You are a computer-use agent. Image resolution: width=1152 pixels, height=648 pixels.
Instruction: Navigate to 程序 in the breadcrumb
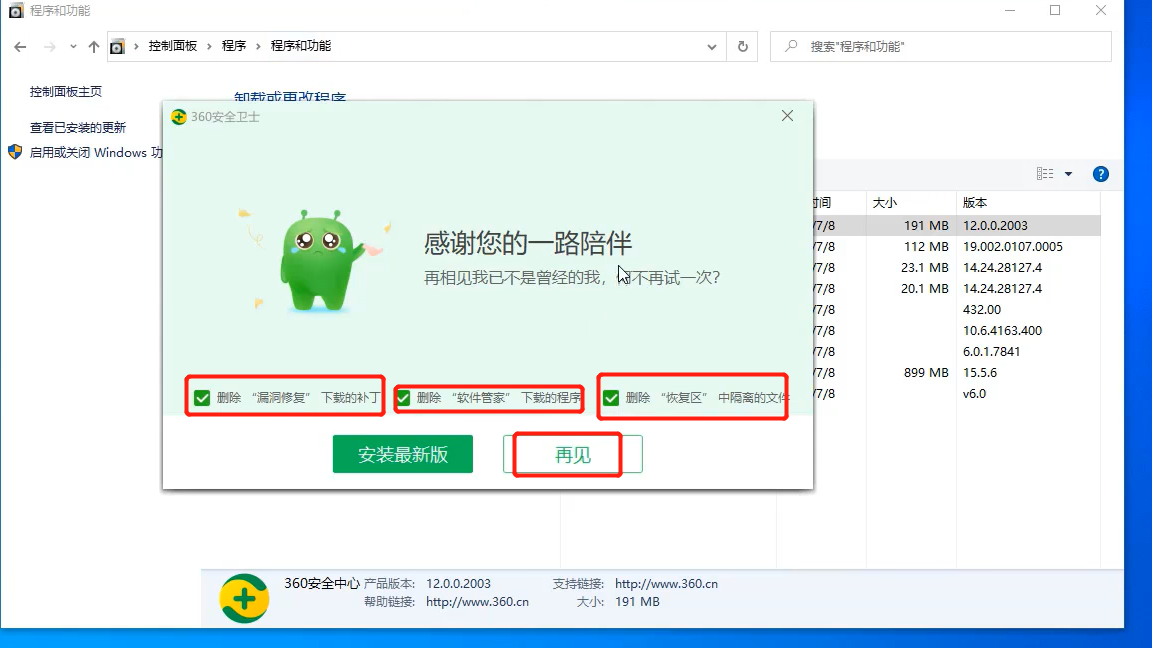pyautogui.click(x=233, y=46)
